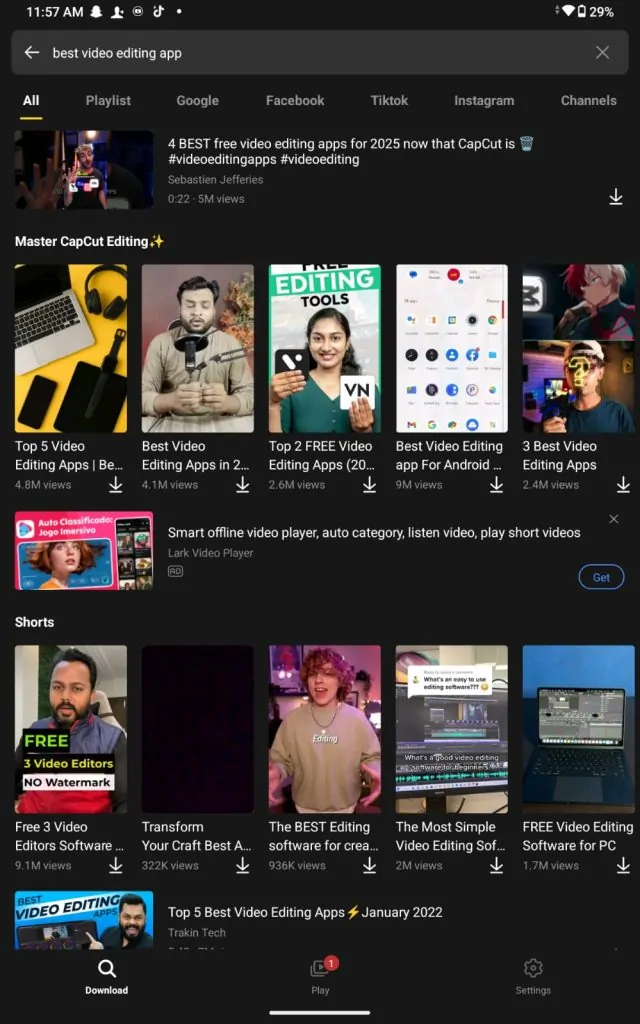Tap the TikTok notification icon in status bar
This screenshot has height=1024, width=640.
coord(158,11)
